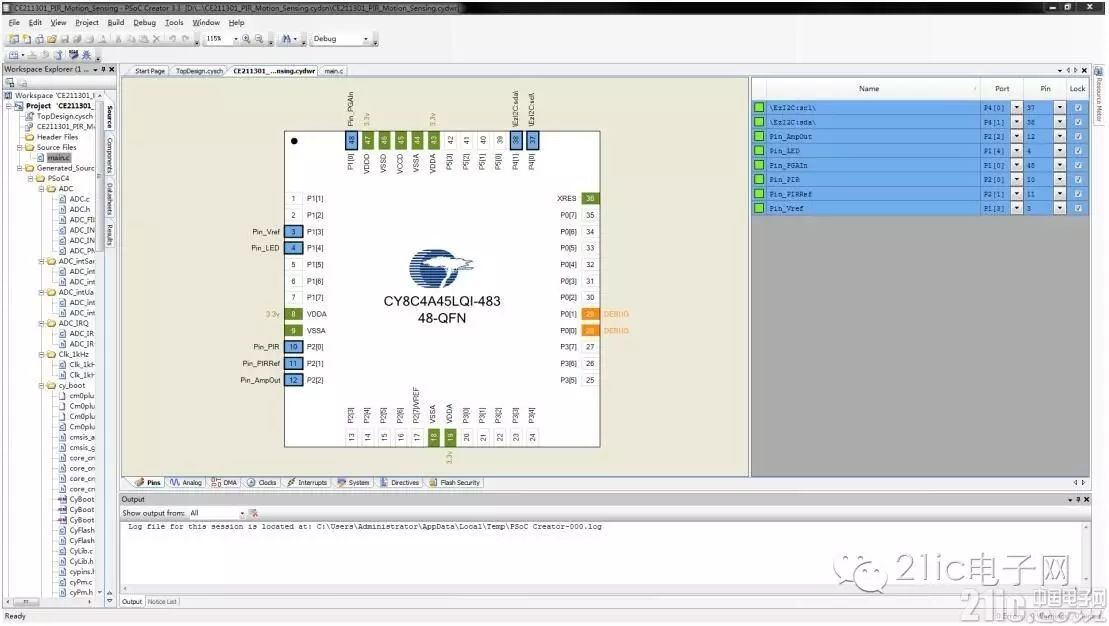Click the Save toolbar icon
This screenshot has width=1109, height=626.
click(x=64, y=39)
